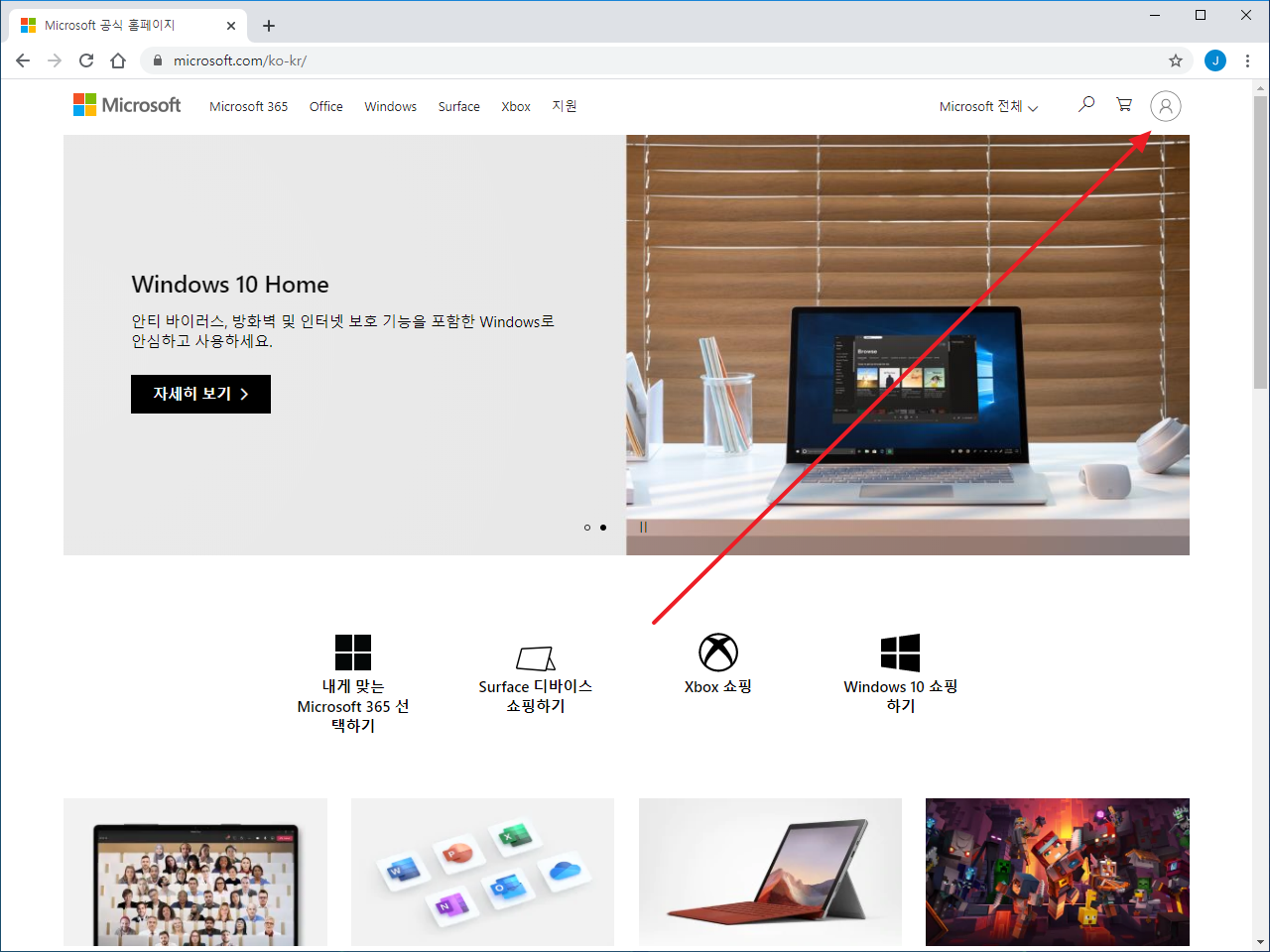Open 내게 맞는 Microsoft 365 선택하기 link
This screenshot has width=1270, height=952.
tap(353, 706)
